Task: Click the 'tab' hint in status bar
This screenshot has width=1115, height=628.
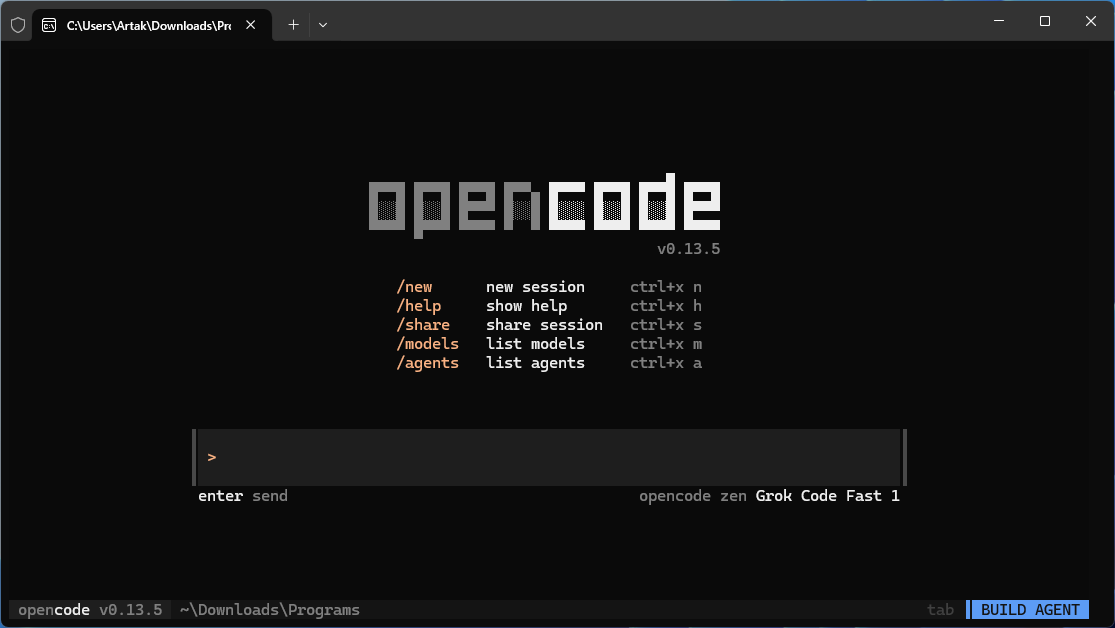Action: [x=940, y=610]
